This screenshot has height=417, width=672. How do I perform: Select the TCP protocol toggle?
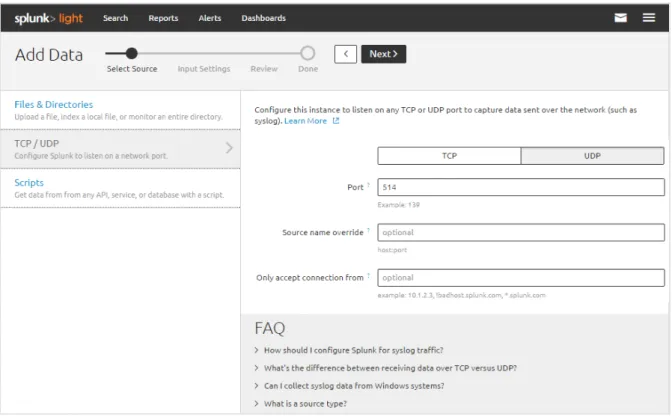tap(449, 156)
